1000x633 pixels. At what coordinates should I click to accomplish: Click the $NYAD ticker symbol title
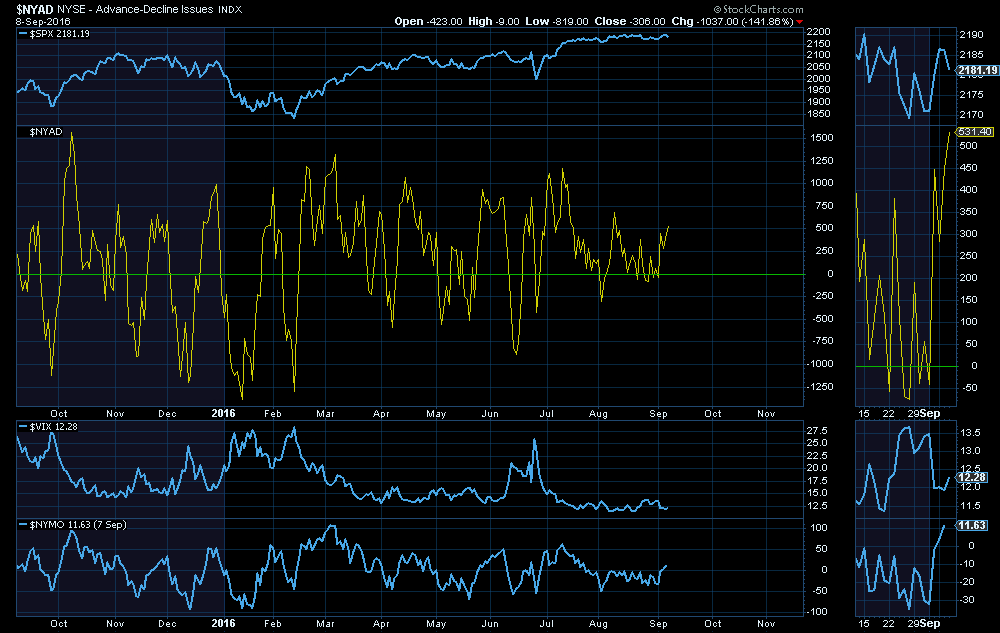tap(34, 8)
